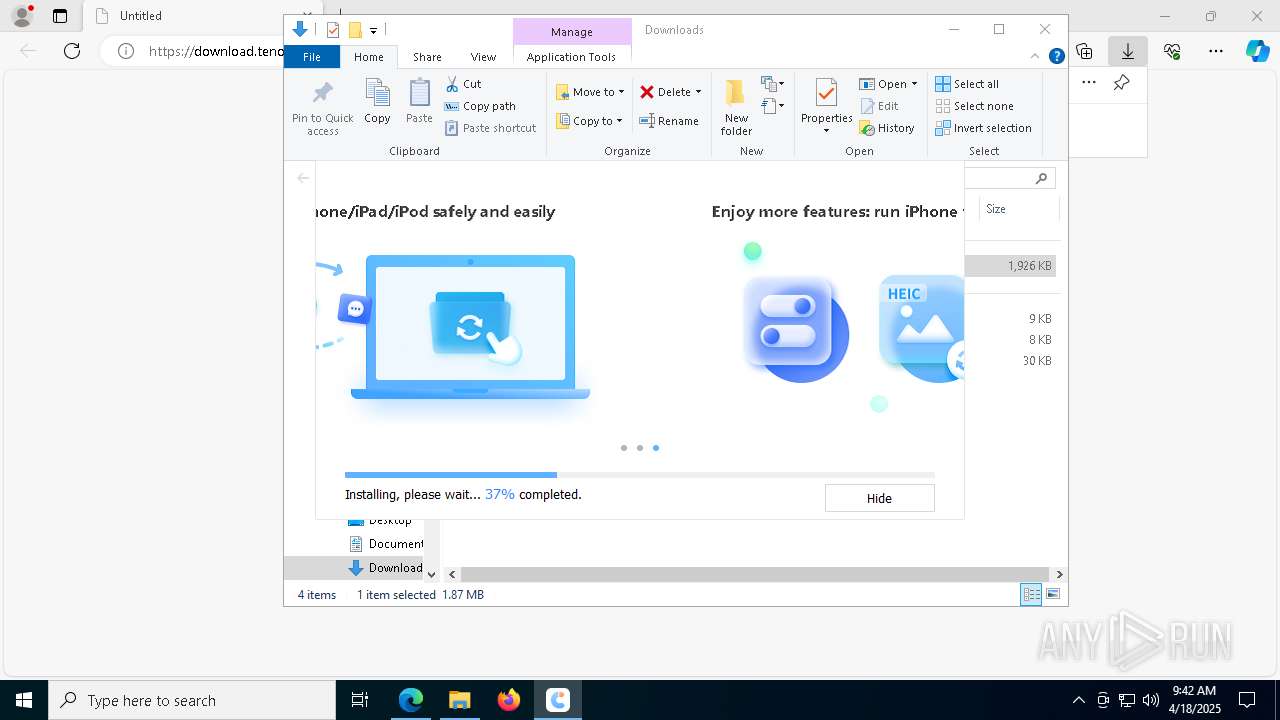Click the Delete button in Organize
This screenshot has height=720, width=1280.
[666, 92]
